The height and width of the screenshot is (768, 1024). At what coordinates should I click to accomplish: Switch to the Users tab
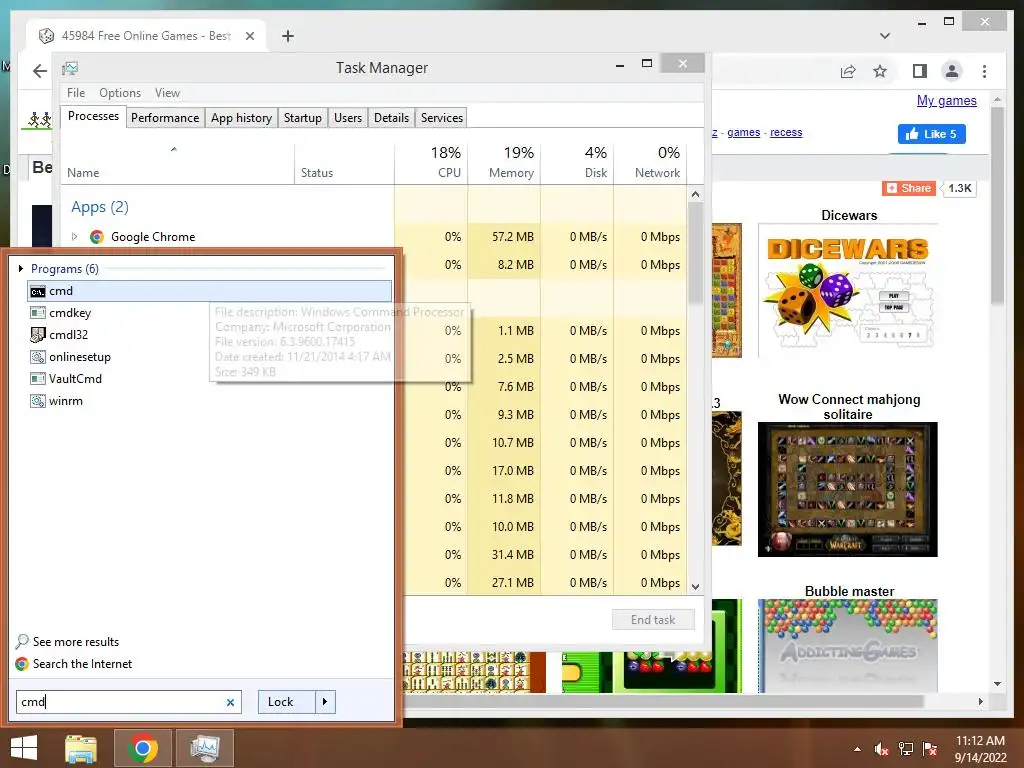coord(347,118)
